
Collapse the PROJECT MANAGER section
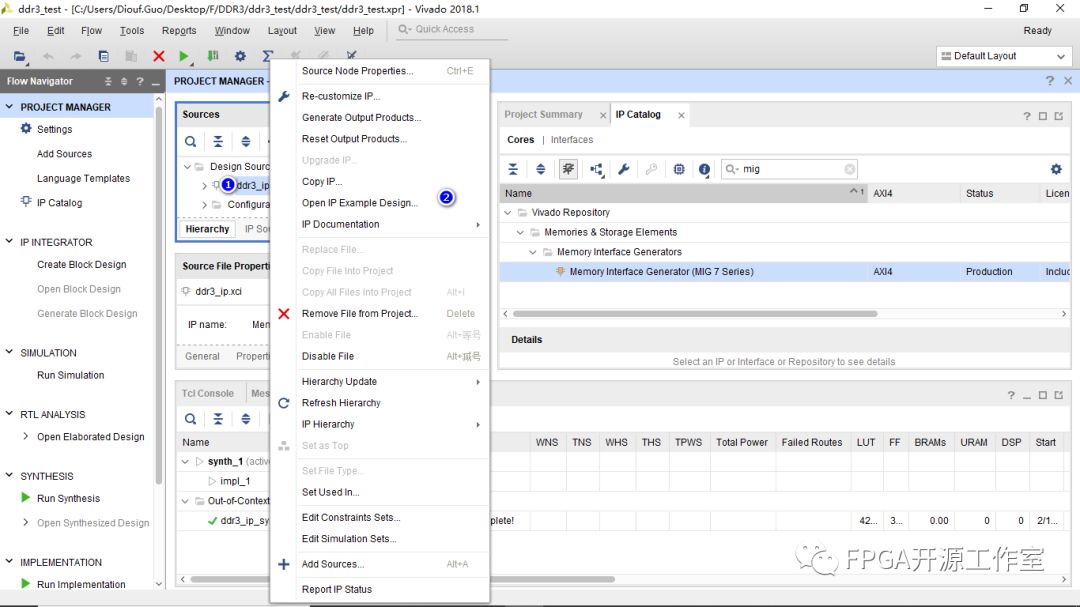[x=10, y=107]
